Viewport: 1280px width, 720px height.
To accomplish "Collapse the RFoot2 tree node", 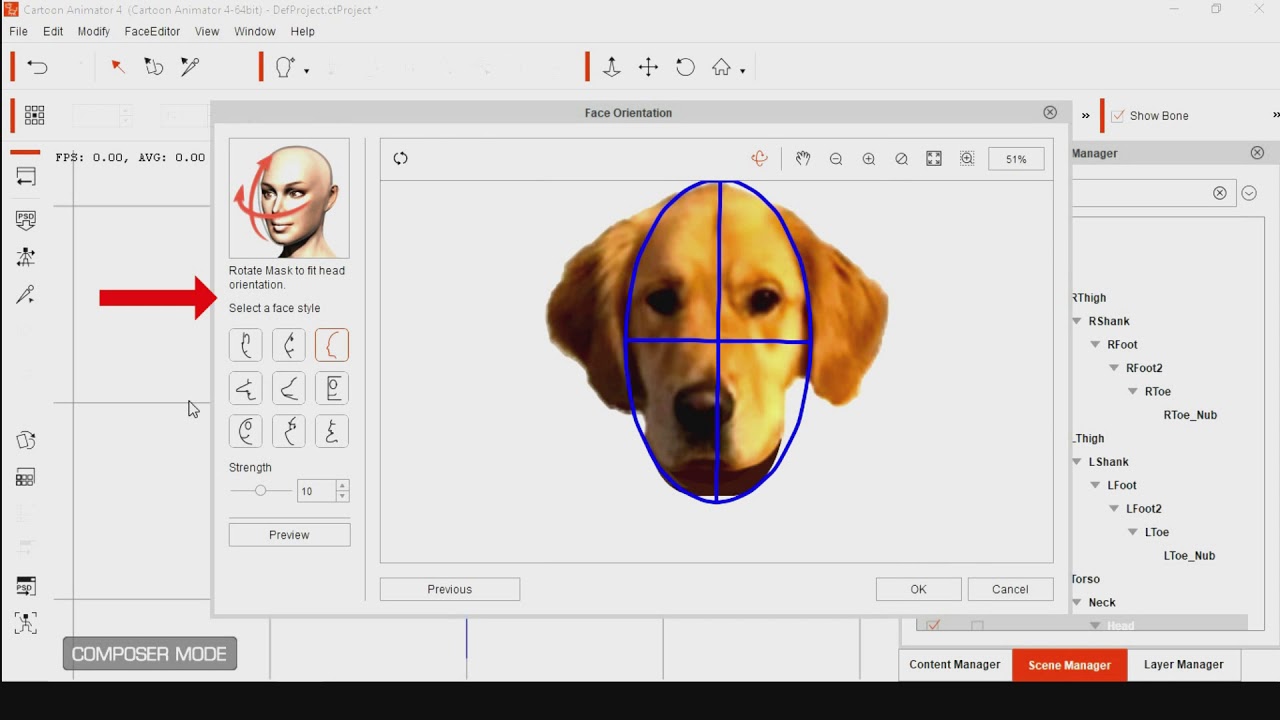I will click(x=1115, y=368).
